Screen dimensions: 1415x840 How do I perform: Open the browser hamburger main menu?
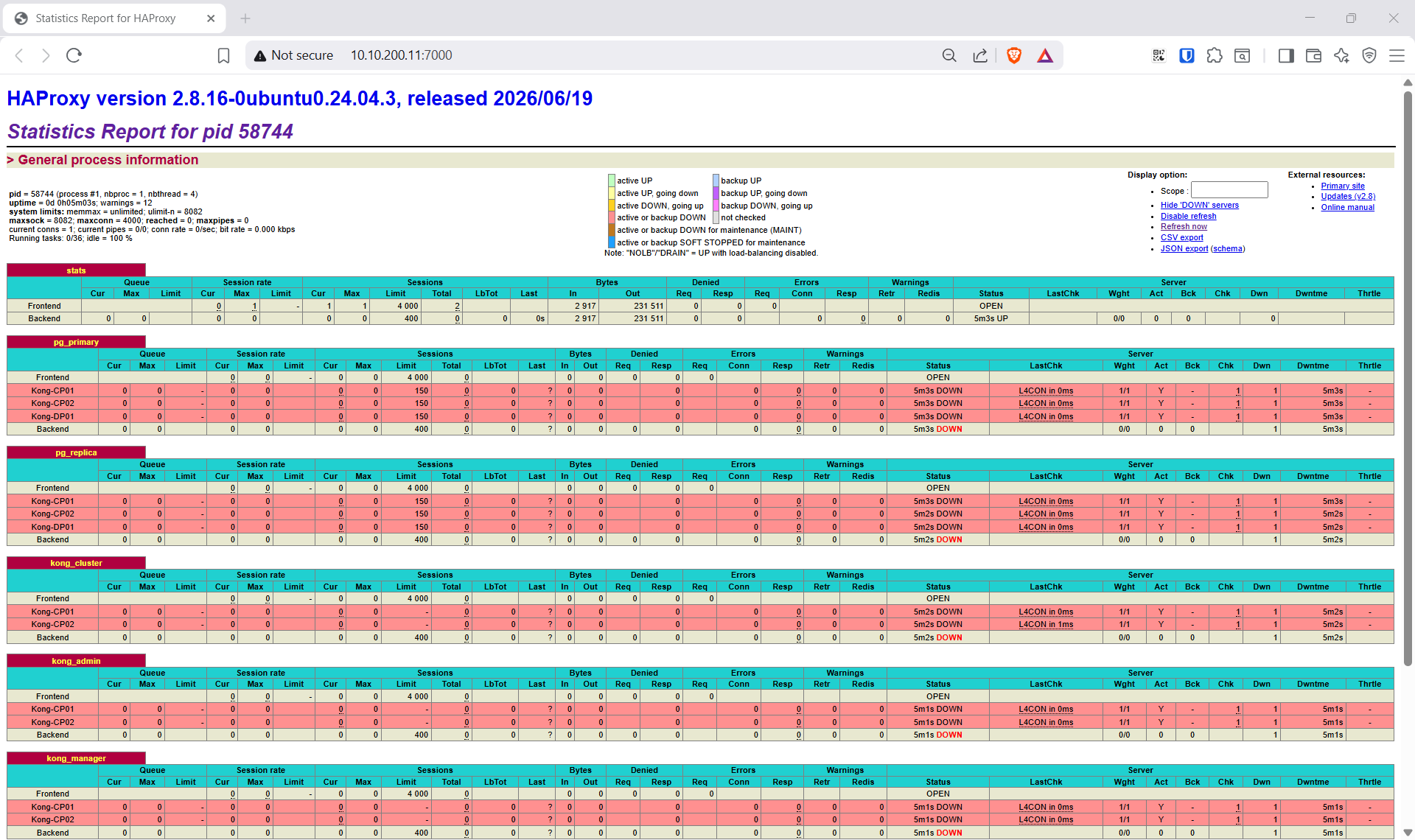click(x=1397, y=55)
